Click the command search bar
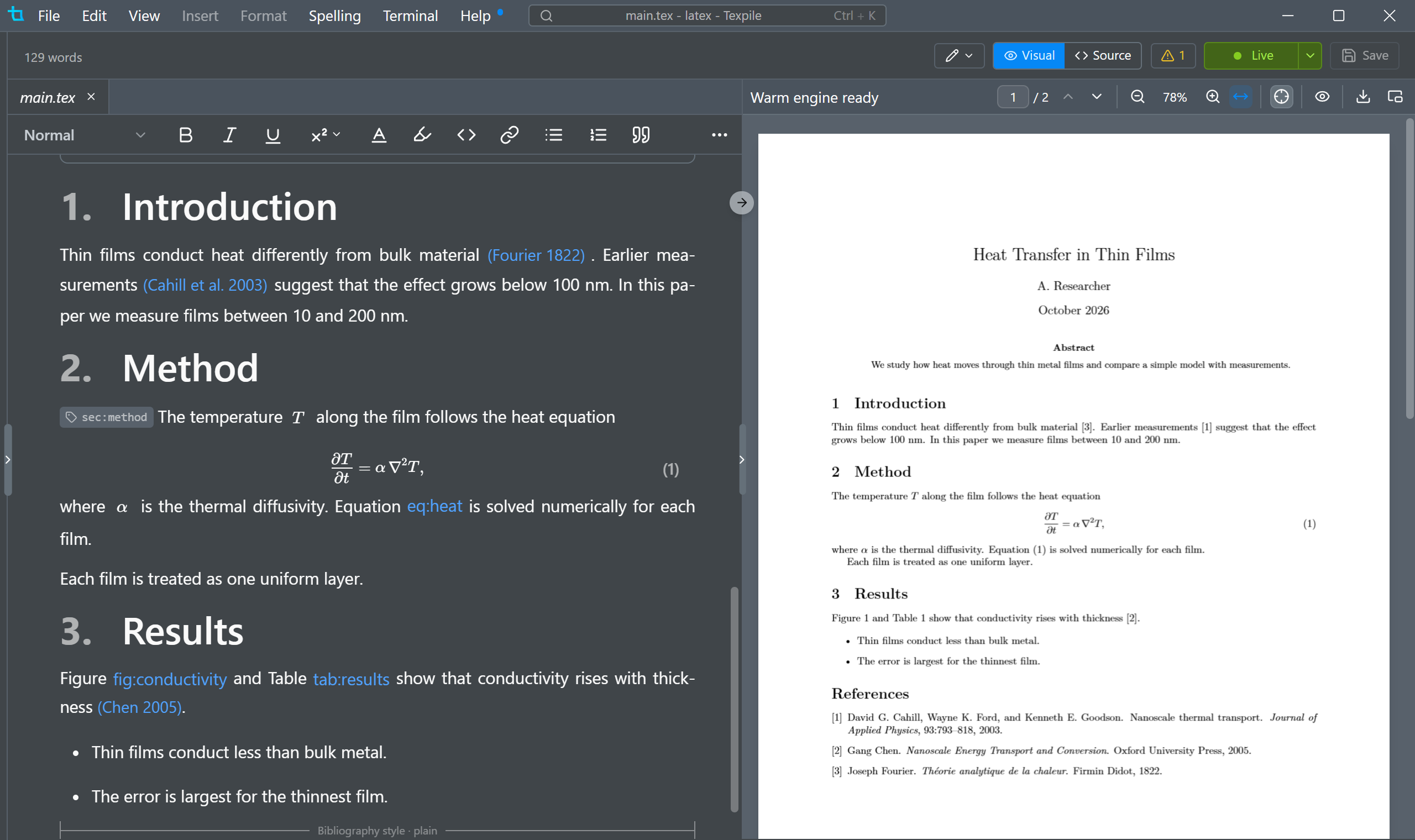1415x840 pixels. [x=707, y=16]
